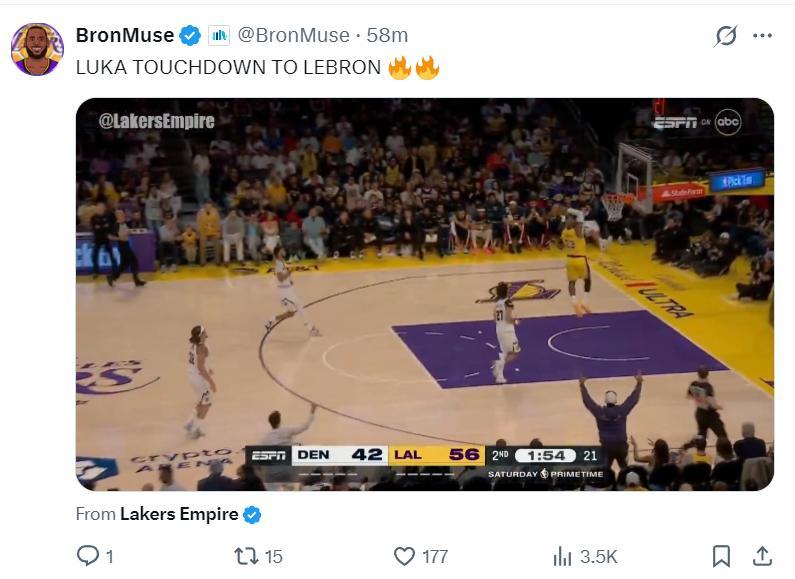
Task: Click the 58m post timestamp
Action: pyautogui.click(x=387, y=36)
